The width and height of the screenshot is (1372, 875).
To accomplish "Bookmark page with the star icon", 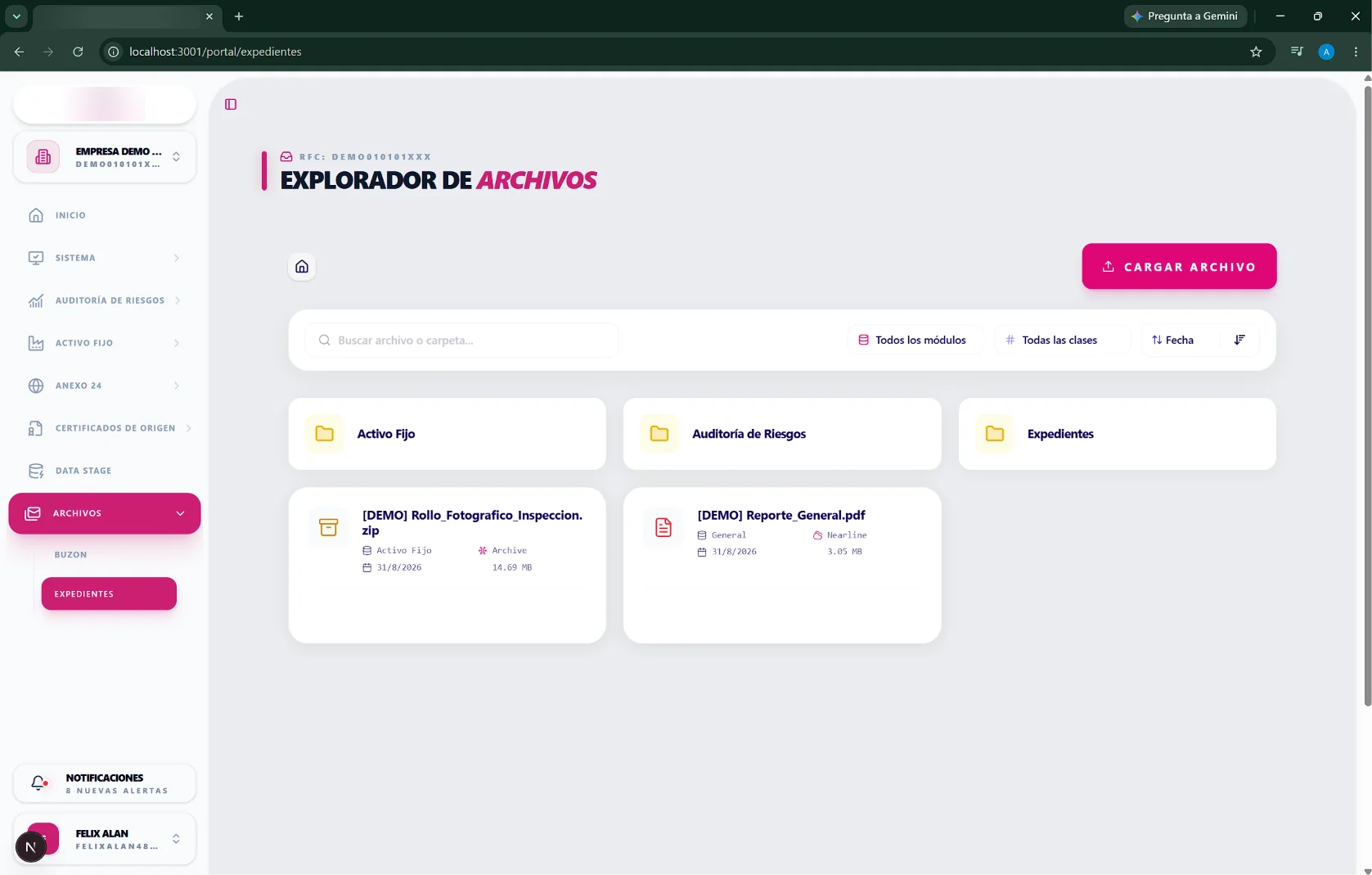I will pos(1256,52).
